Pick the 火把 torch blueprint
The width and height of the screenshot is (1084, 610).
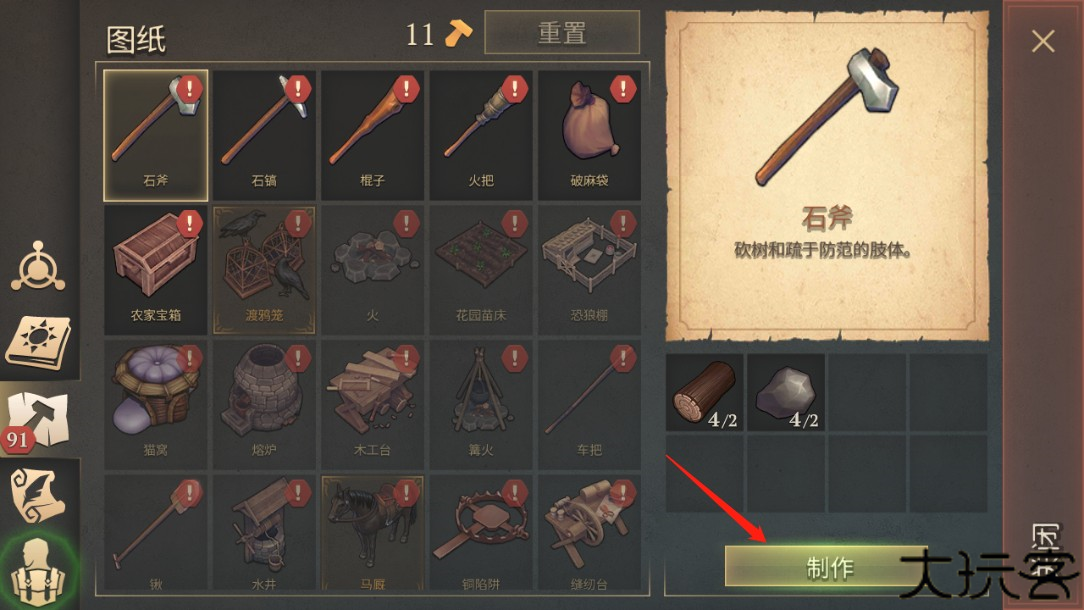480,135
